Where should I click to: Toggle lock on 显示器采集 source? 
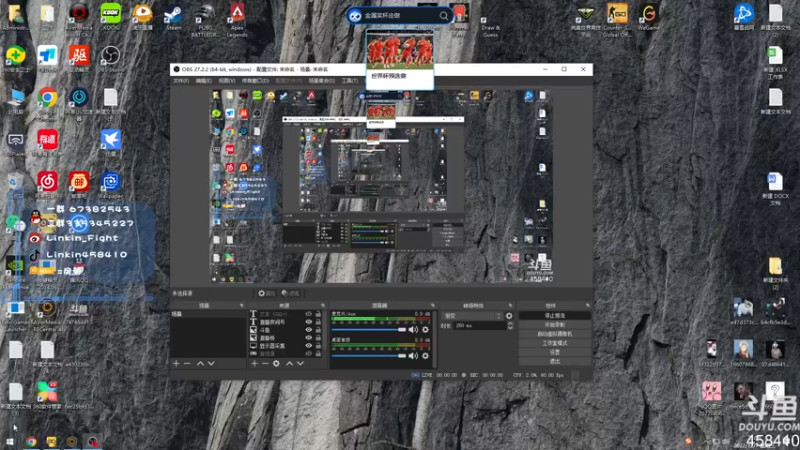click(x=318, y=345)
